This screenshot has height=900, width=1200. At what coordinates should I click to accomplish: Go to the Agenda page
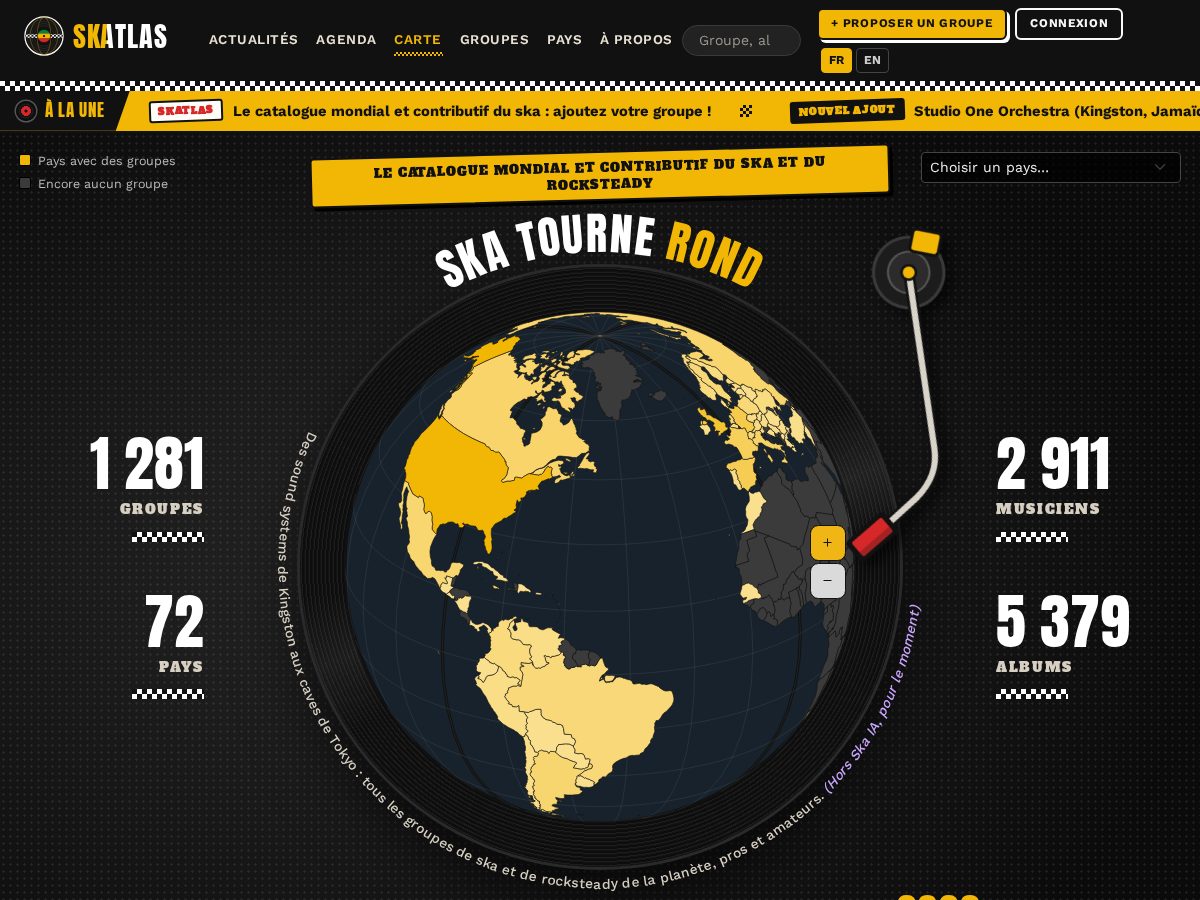click(346, 40)
